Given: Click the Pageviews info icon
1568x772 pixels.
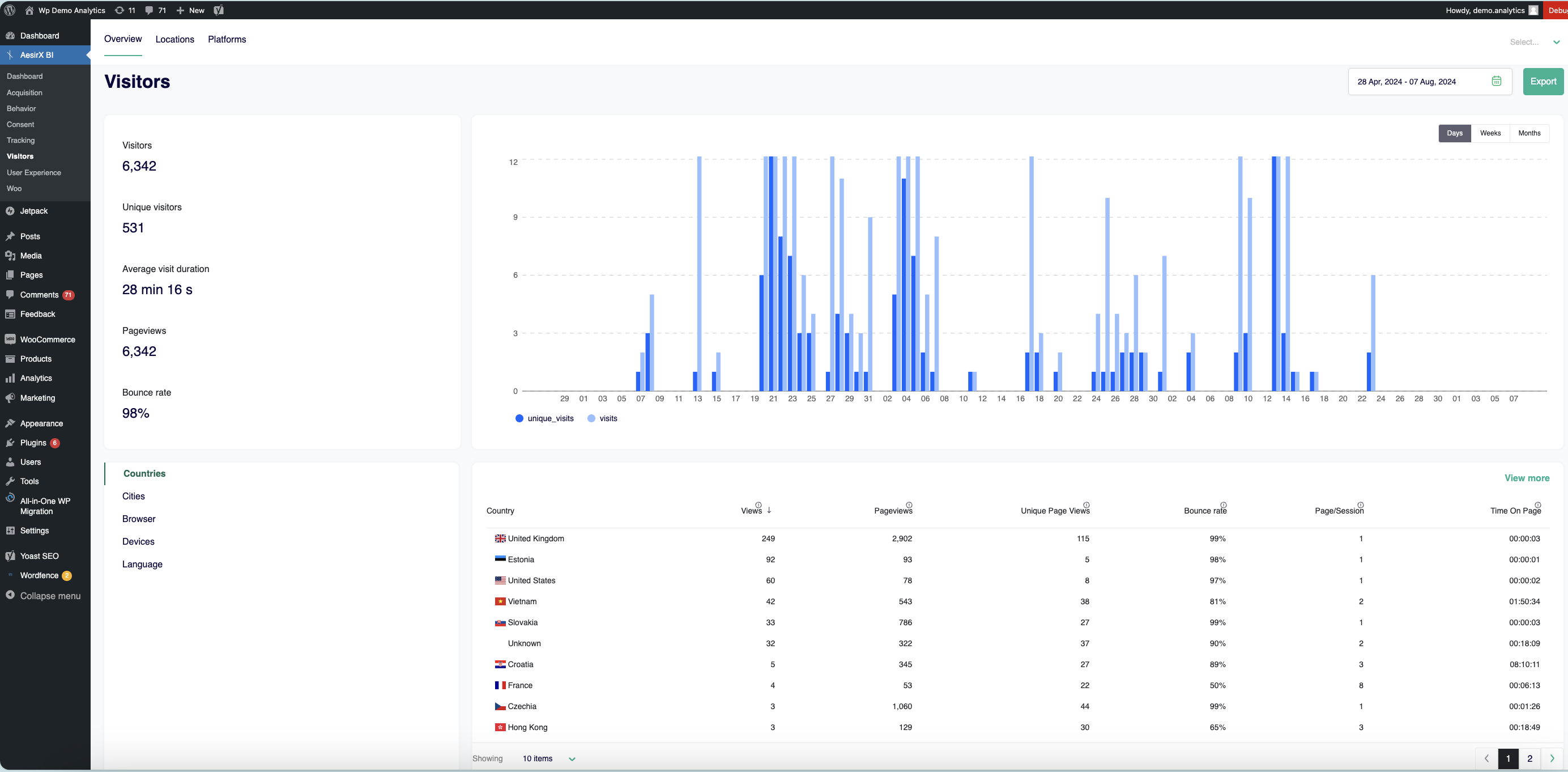Looking at the screenshot, I should (909, 504).
